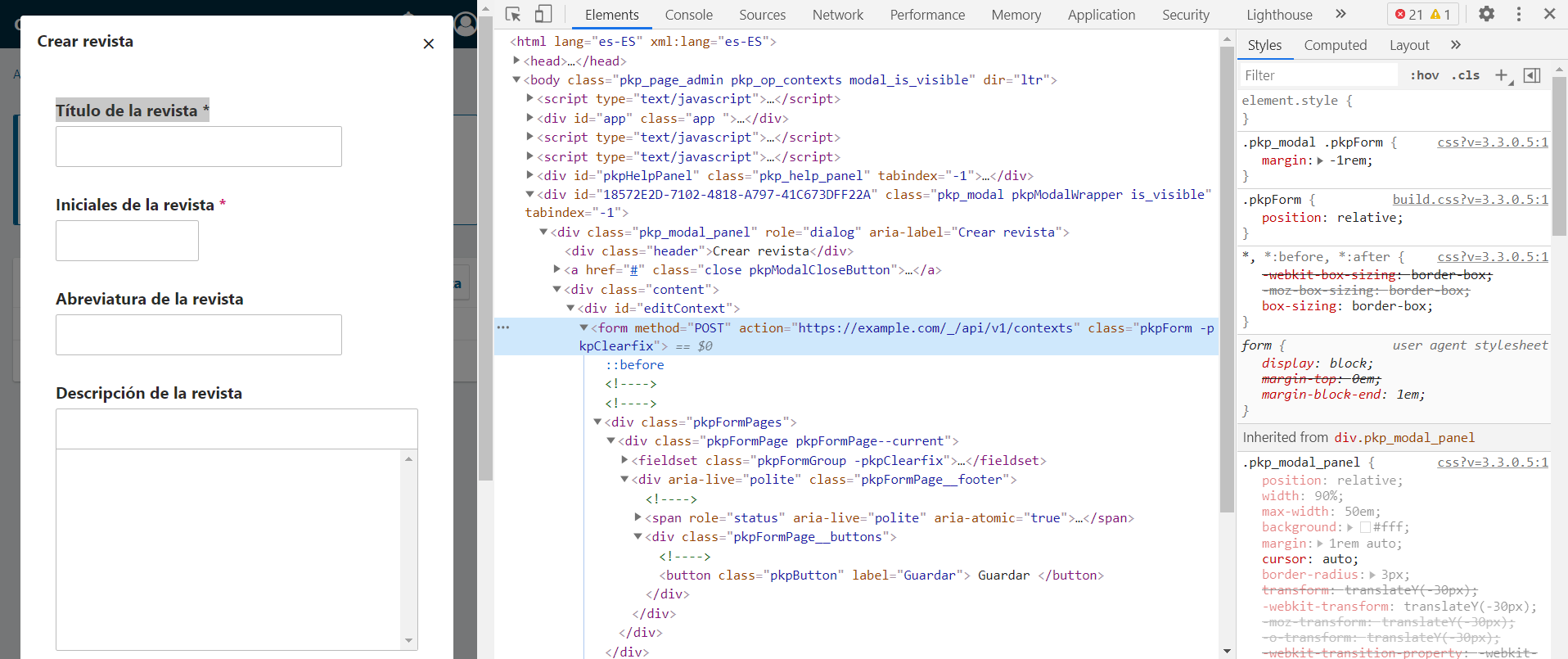The height and width of the screenshot is (659, 1568).
Task: Show more DevTools tabs chevron
Action: pos(1340,14)
